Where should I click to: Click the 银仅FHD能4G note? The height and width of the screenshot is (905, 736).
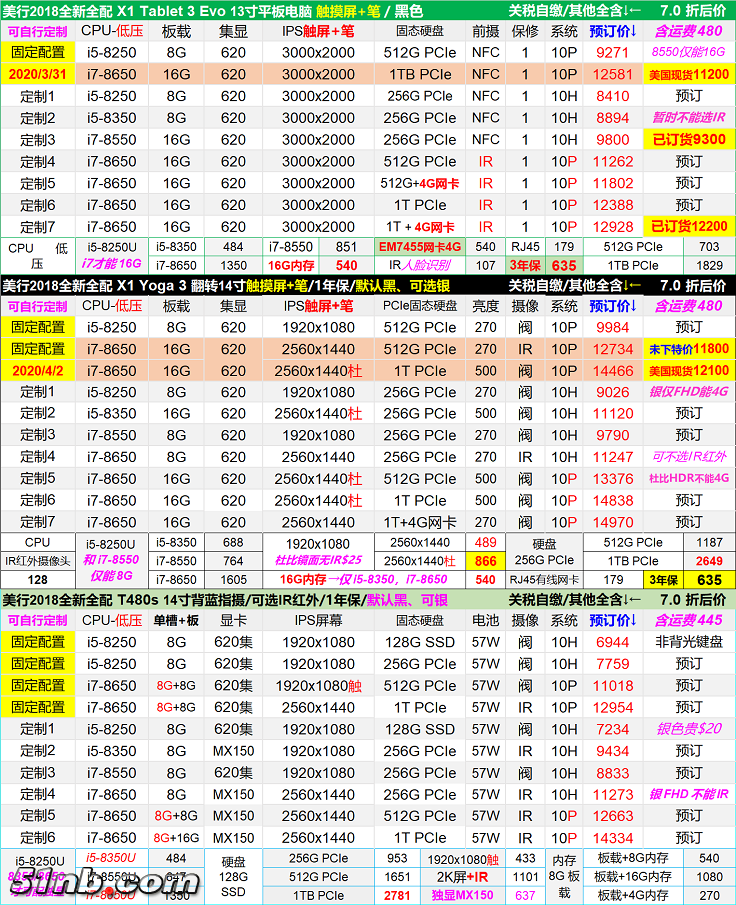point(689,392)
